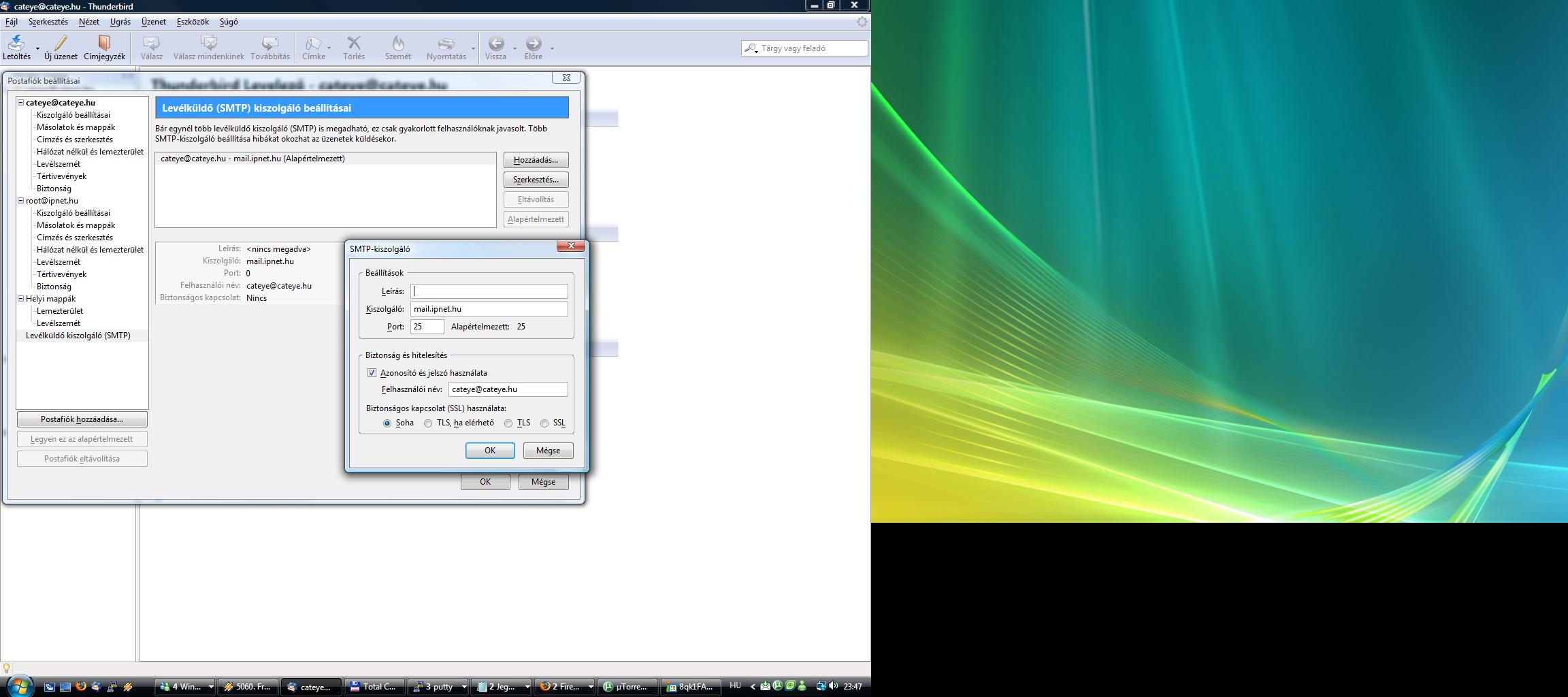
Task: Click the Továbbítás forward icon
Action: click(269, 44)
